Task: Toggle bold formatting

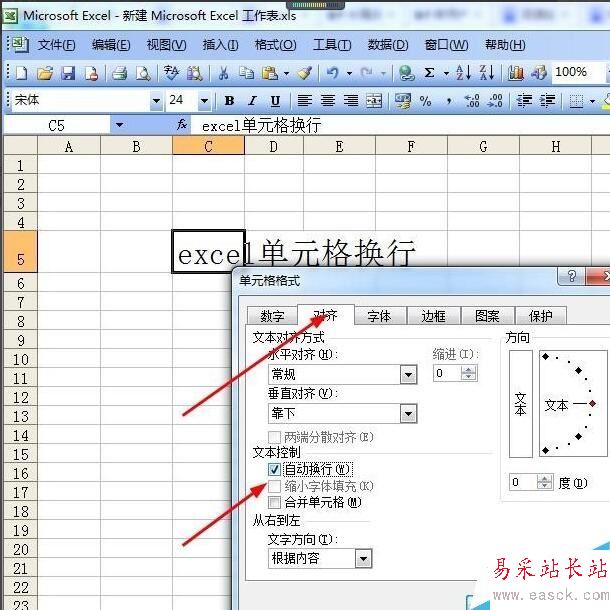Action: point(230,101)
